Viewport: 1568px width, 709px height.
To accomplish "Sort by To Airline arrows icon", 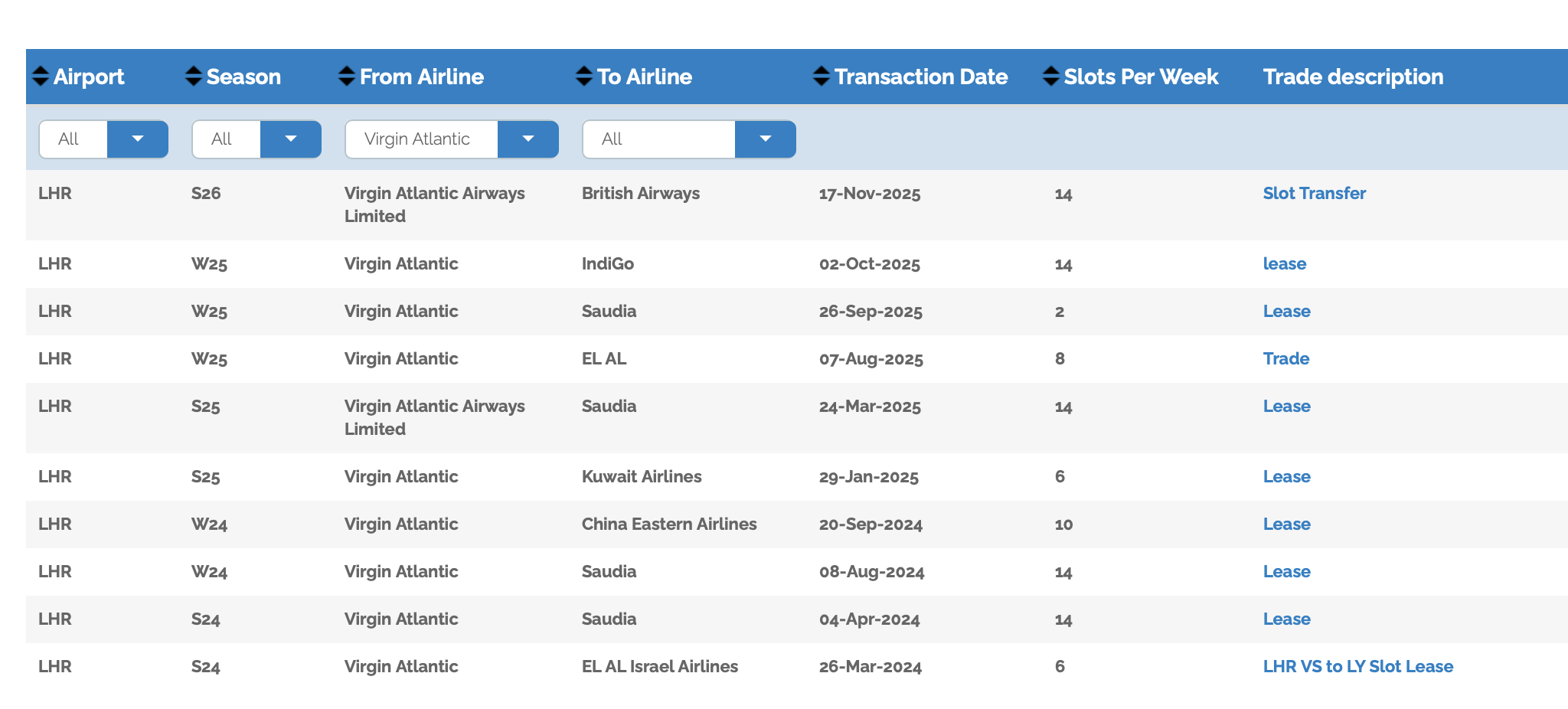I will click(584, 76).
